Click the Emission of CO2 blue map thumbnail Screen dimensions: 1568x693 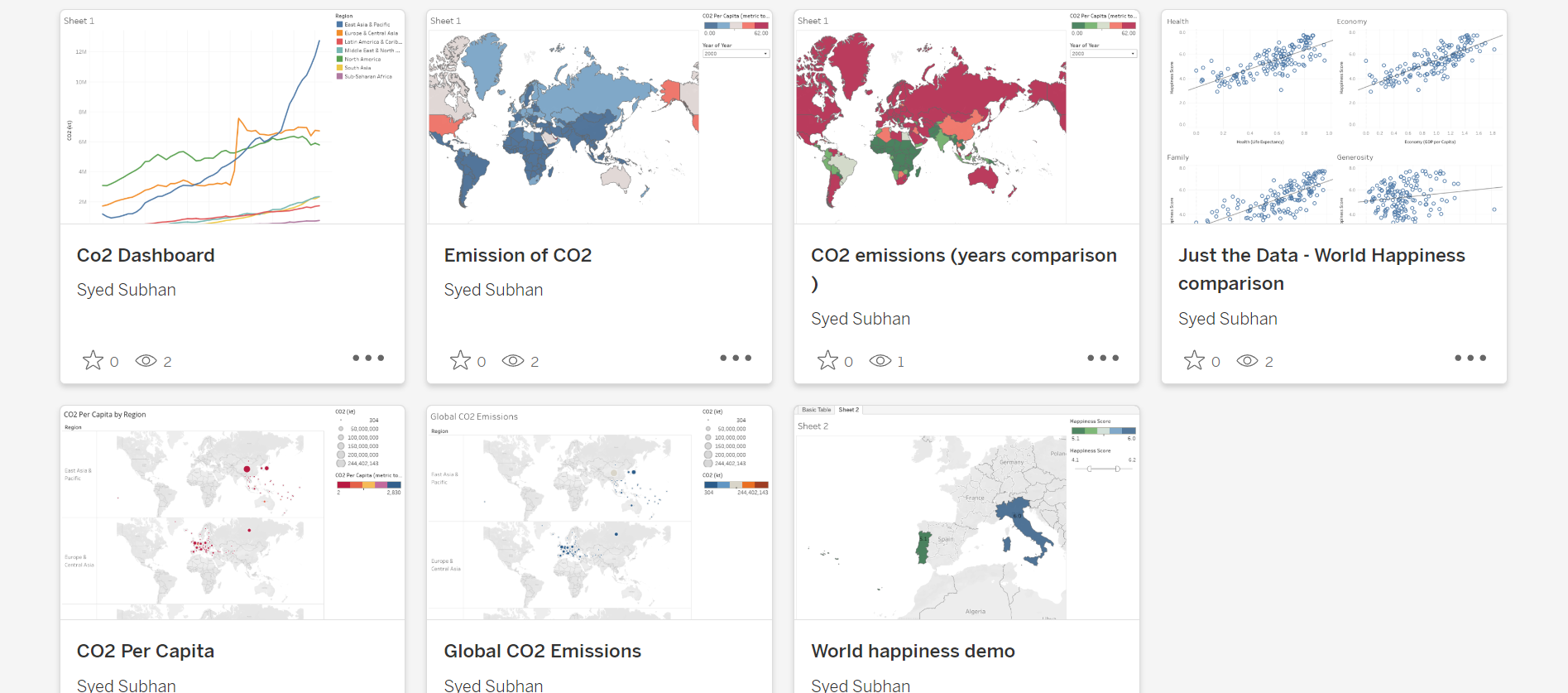pyautogui.click(x=600, y=117)
